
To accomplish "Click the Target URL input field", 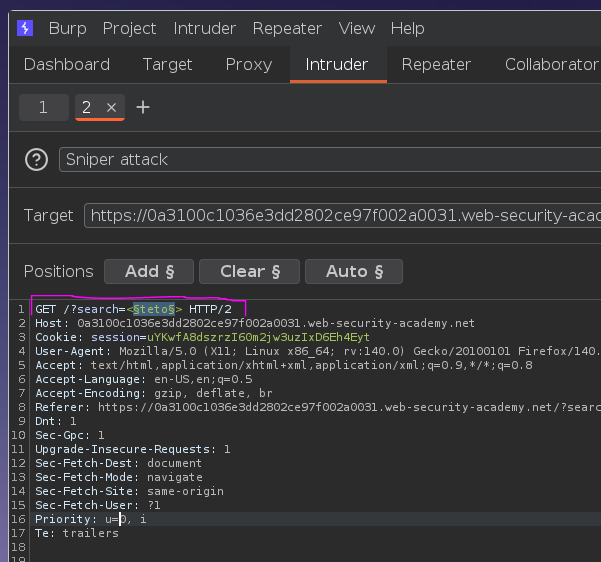I will click(343, 215).
